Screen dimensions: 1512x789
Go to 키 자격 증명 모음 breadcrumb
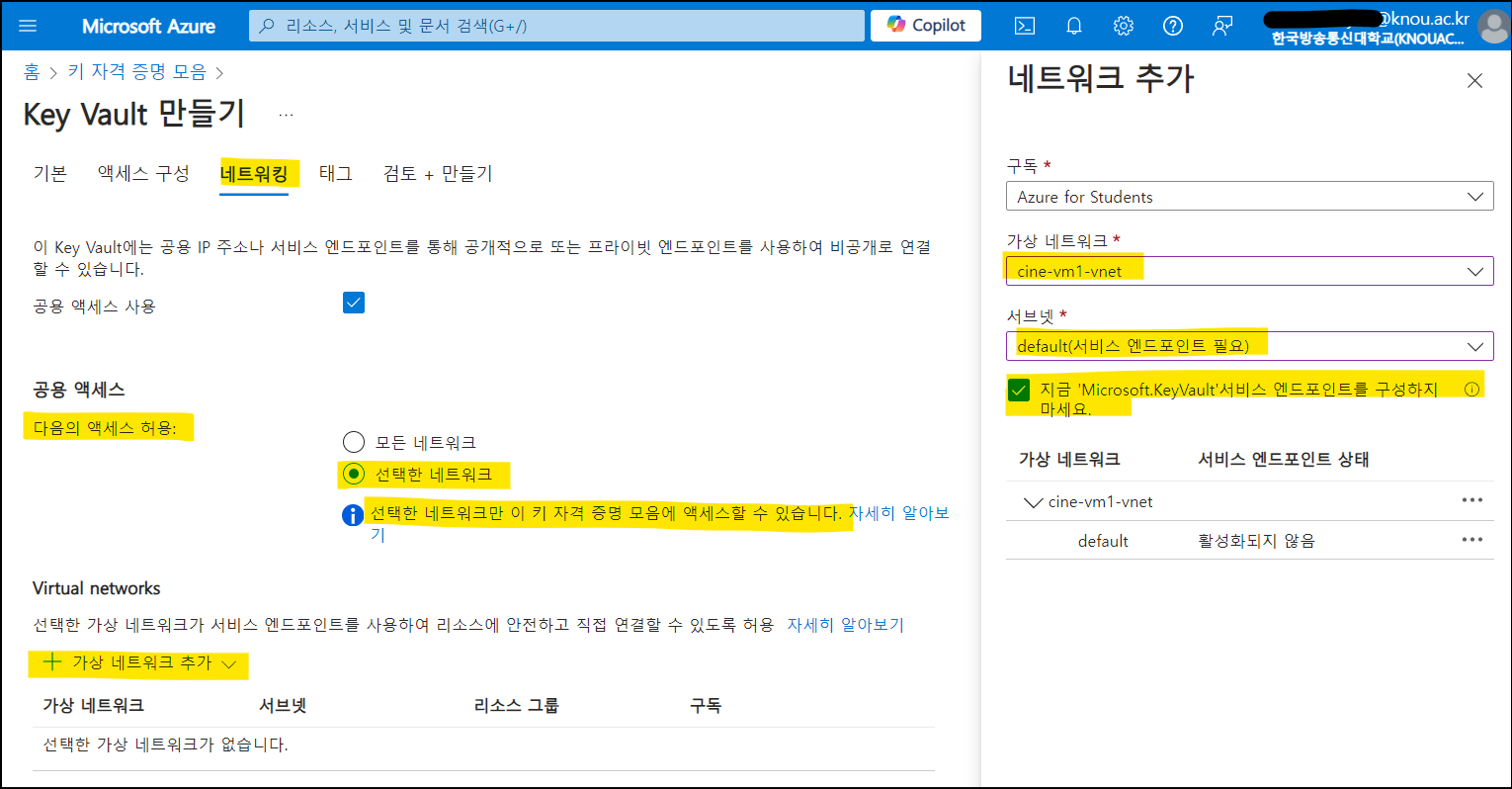coord(136,72)
